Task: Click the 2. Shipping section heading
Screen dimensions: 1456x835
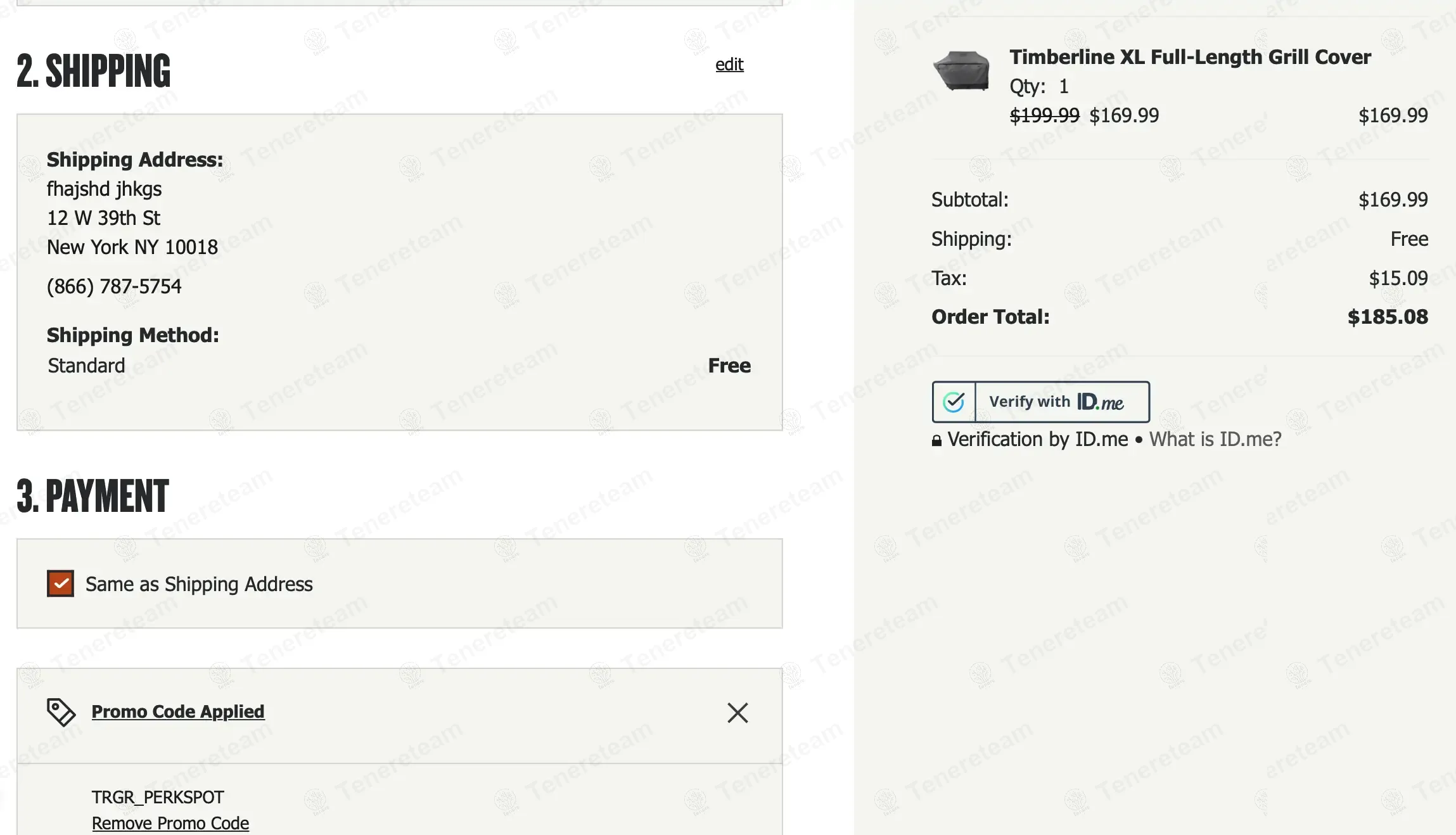Action: [x=94, y=70]
